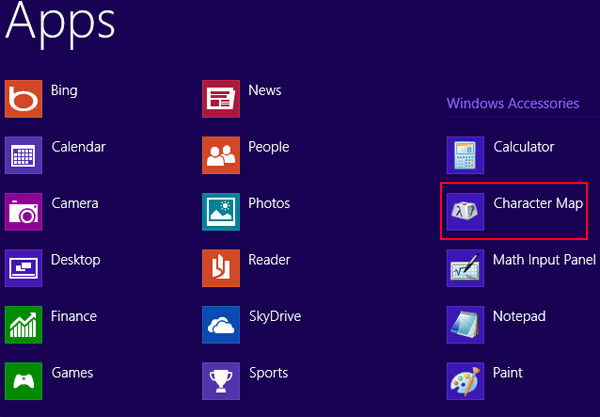
Task: Click the Camera label text
Action: pyautogui.click(x=75, y=203)
